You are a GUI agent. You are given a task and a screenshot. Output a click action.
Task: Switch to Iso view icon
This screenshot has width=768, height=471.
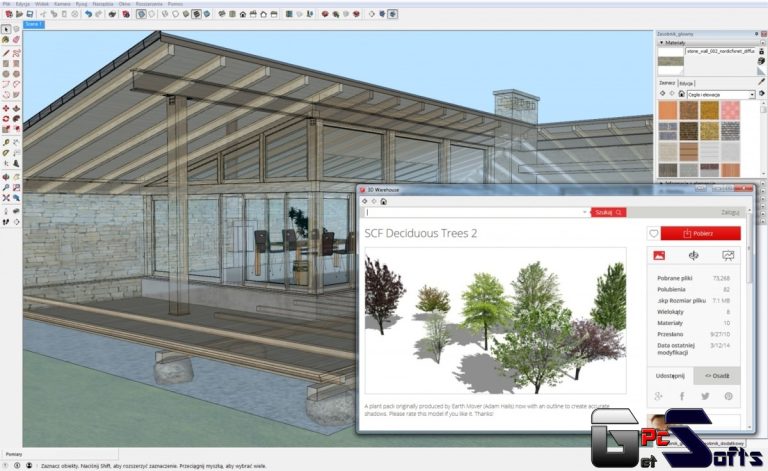(222, 14)
